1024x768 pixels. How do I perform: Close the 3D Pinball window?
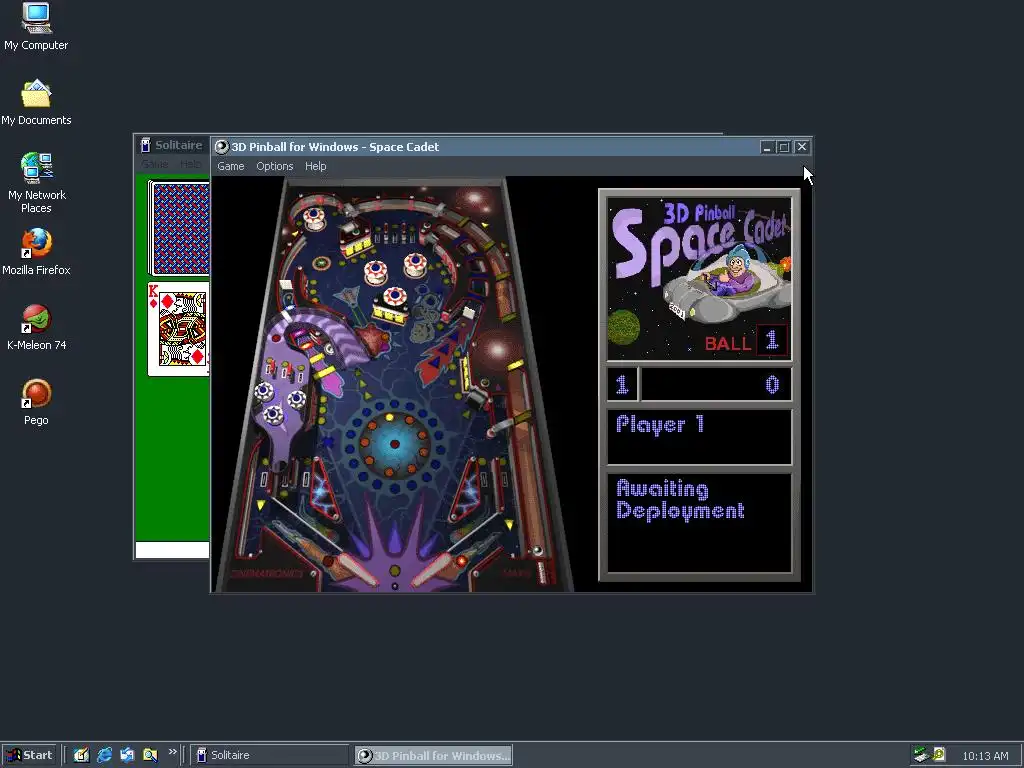(802, 147)
